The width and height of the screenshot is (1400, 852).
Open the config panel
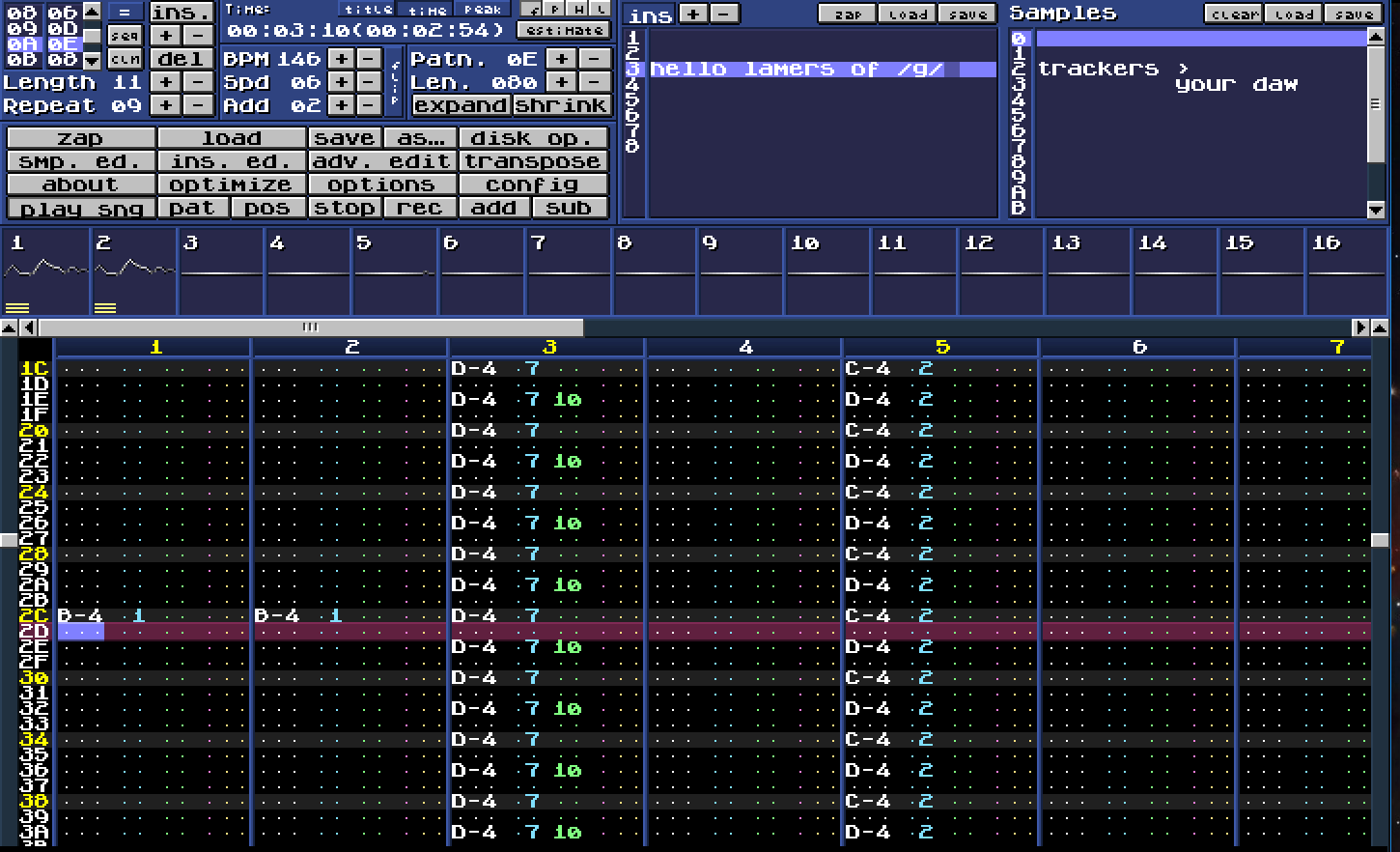point(534,185)
